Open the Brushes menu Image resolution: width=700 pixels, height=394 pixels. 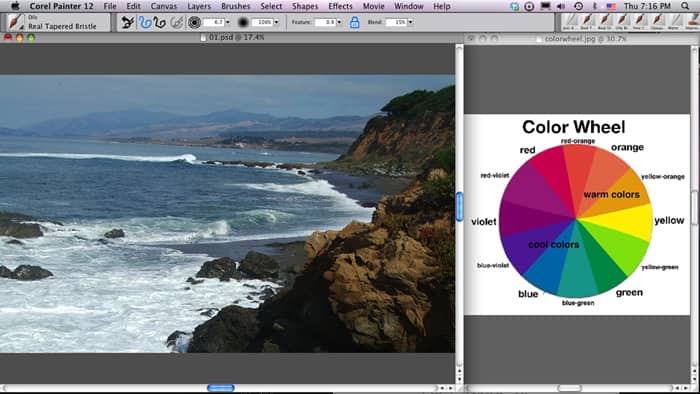coord(235,6)
